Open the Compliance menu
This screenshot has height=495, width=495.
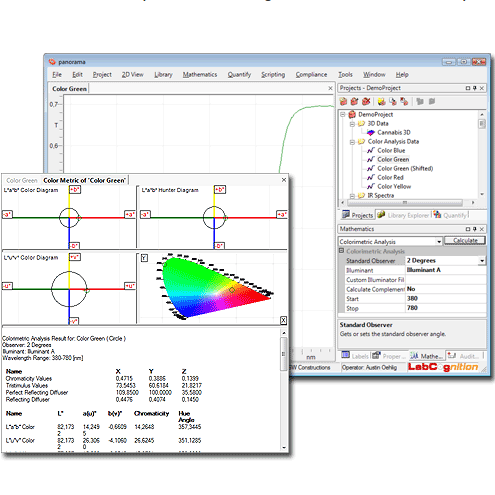pyautogui.click(x=311, y=75)
